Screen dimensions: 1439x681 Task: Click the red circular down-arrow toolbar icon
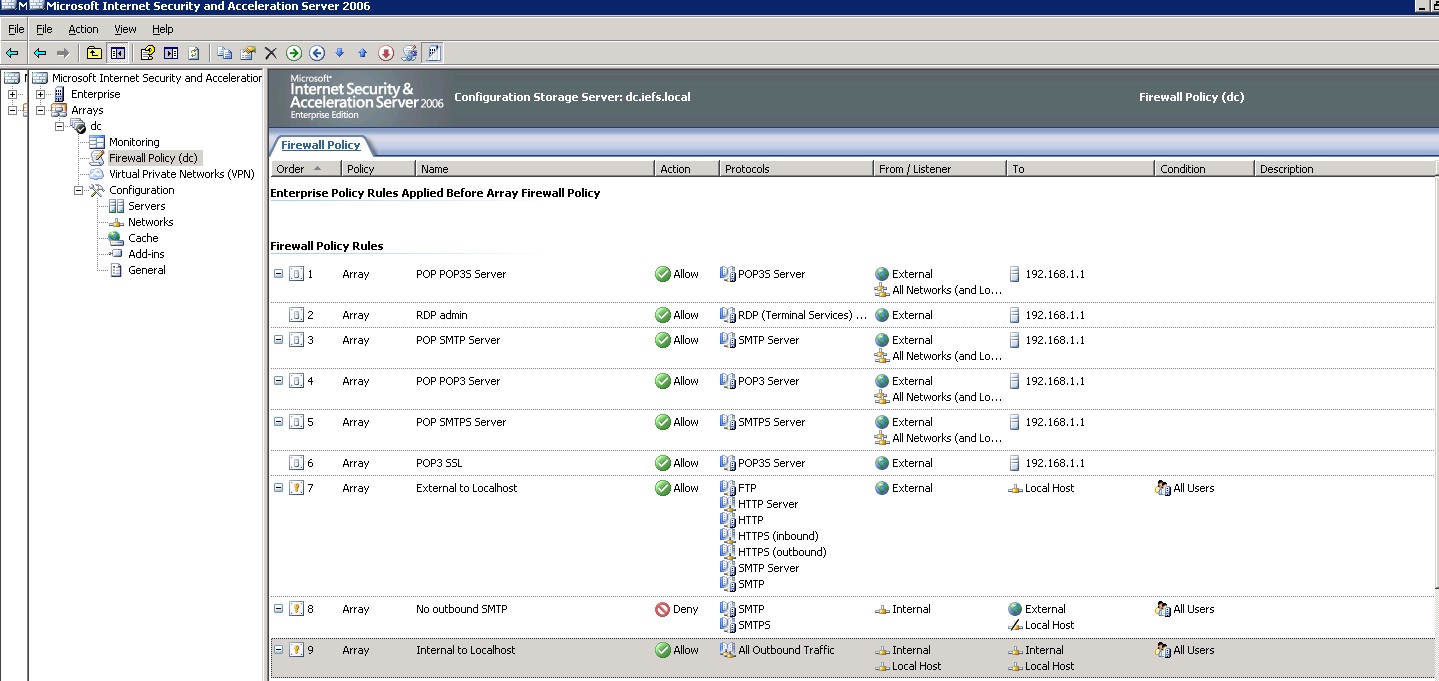(x=386, y=53)
